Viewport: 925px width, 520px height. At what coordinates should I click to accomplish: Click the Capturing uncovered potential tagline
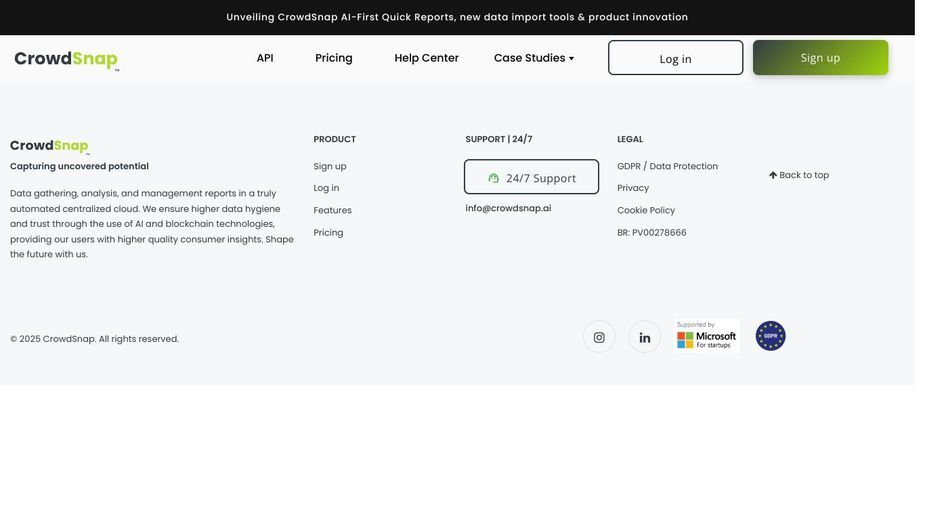pos(79,166)
